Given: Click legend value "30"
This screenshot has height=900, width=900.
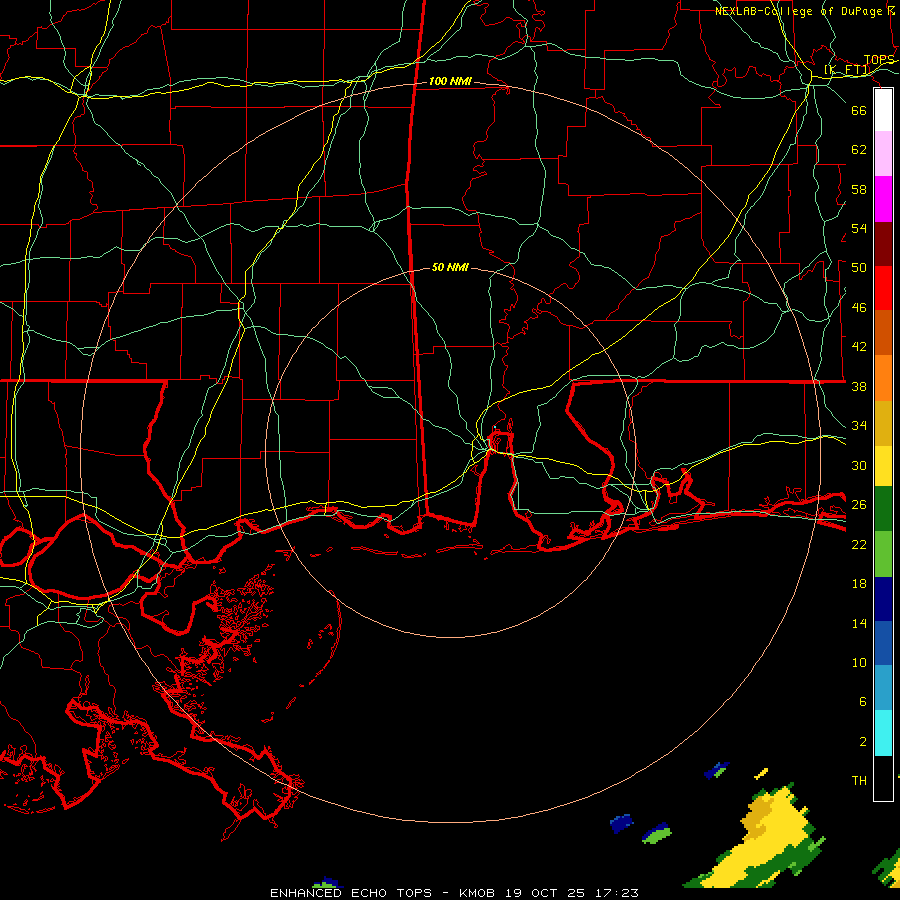Looking at the screenshot, I should pyautogui.click(x=859, y=465).
